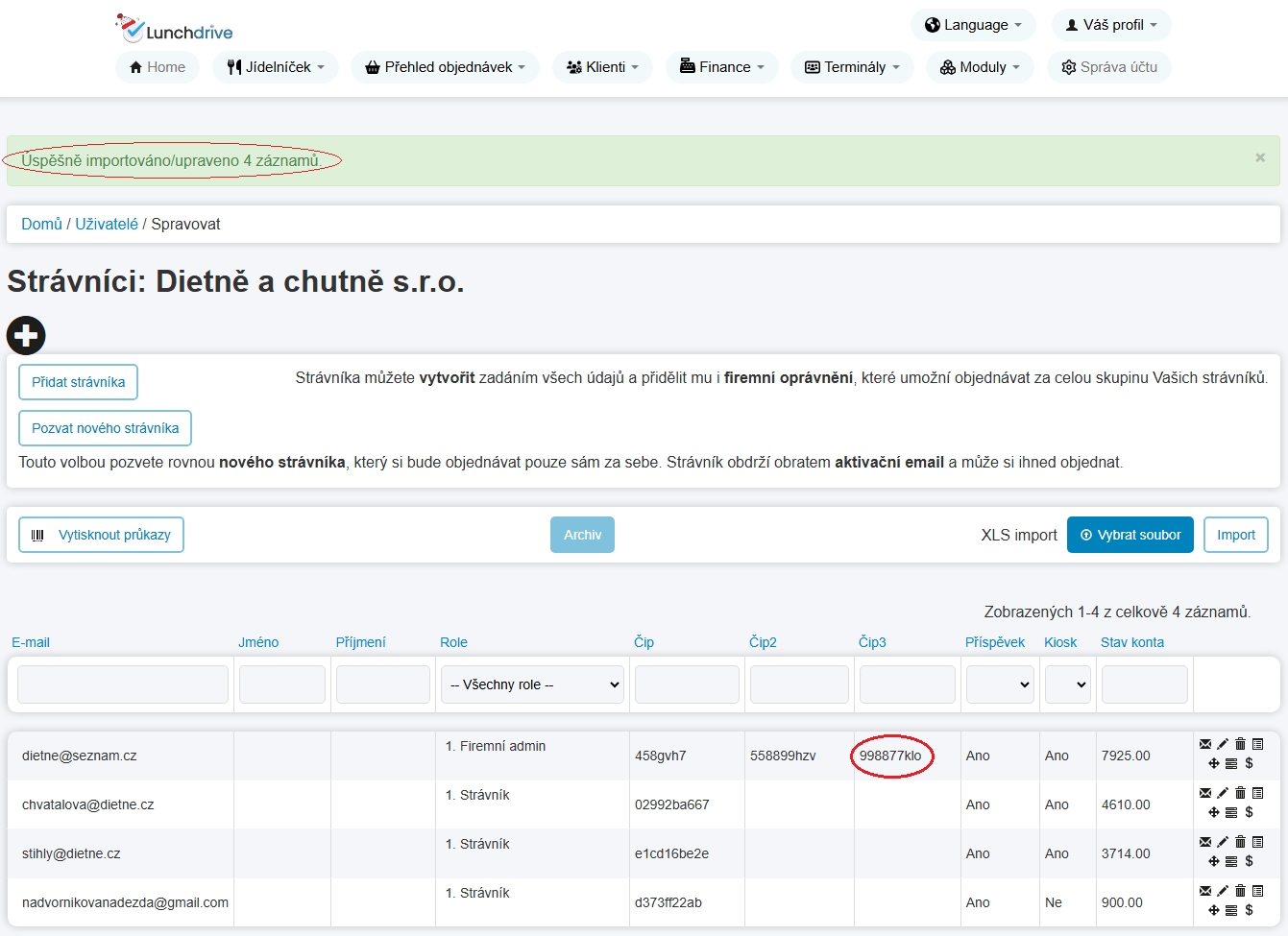The image size is (1288, 936).
Task: Click move arrows icon for stihly@dietne.cz
Action: point(1214,861)
